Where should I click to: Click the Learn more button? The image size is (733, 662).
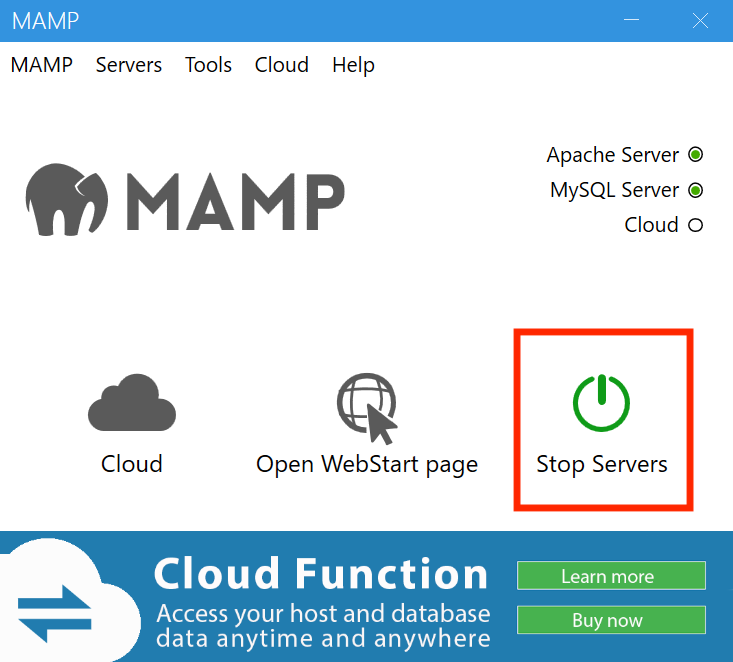[x=611, y=576]
